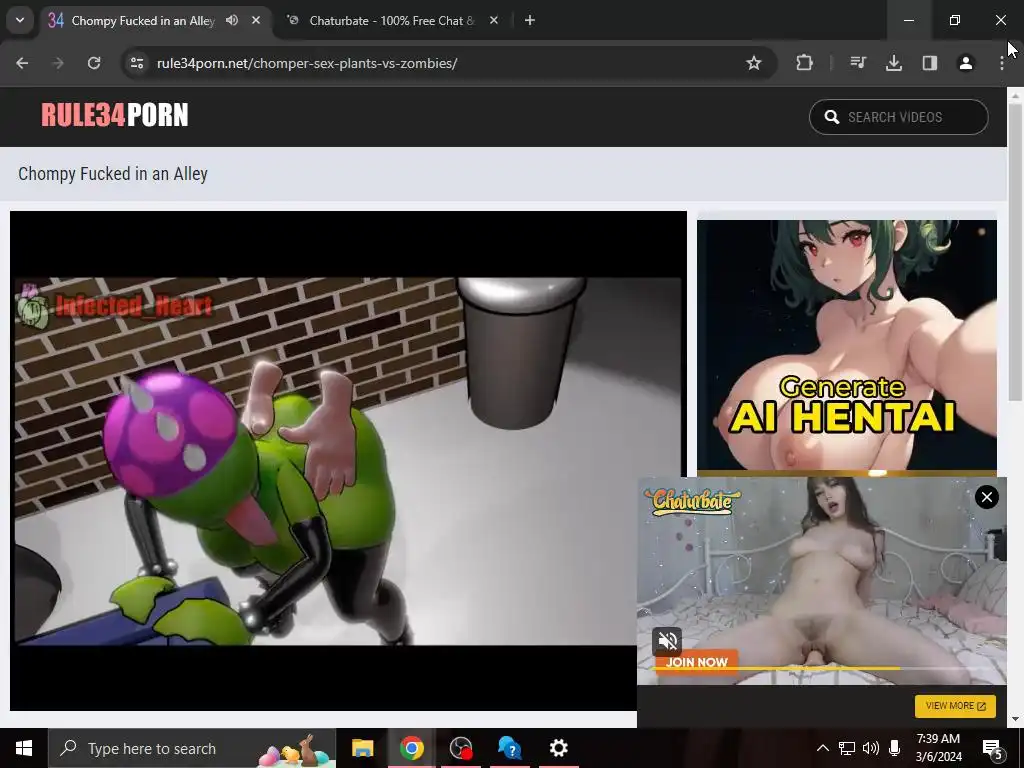Click the main video player
Viewport: 1024px width, 768px height.
click(348, 460)
